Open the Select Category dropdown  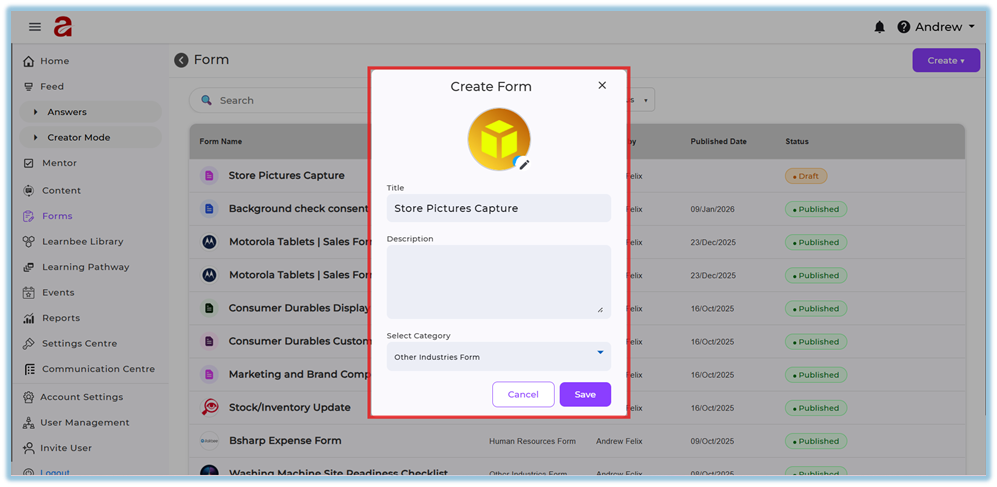click(498, 356)
